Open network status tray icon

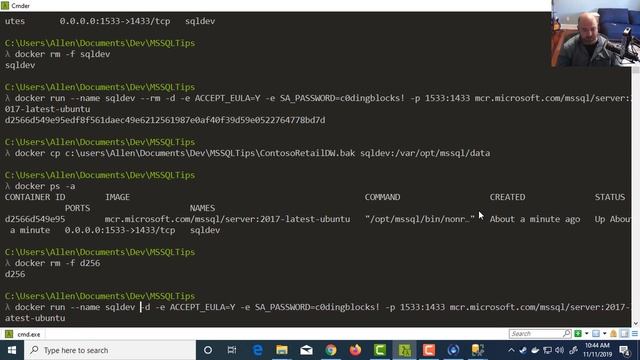click(547, 350)
